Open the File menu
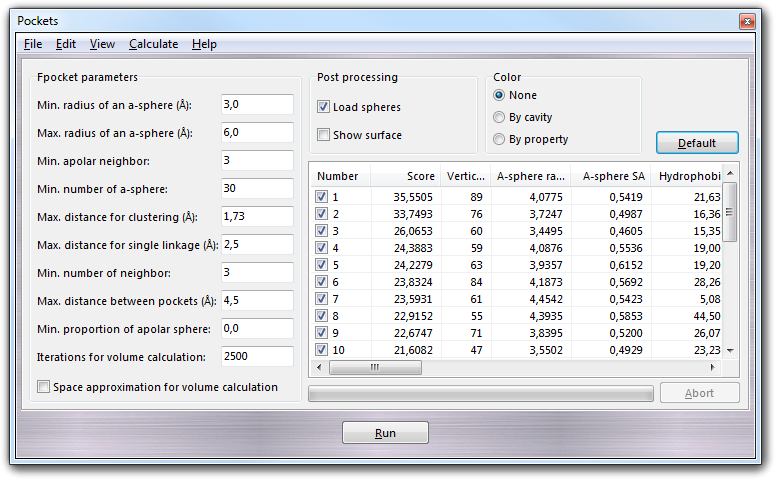Viewport: 775px width, 479px height. coord(33,44)
